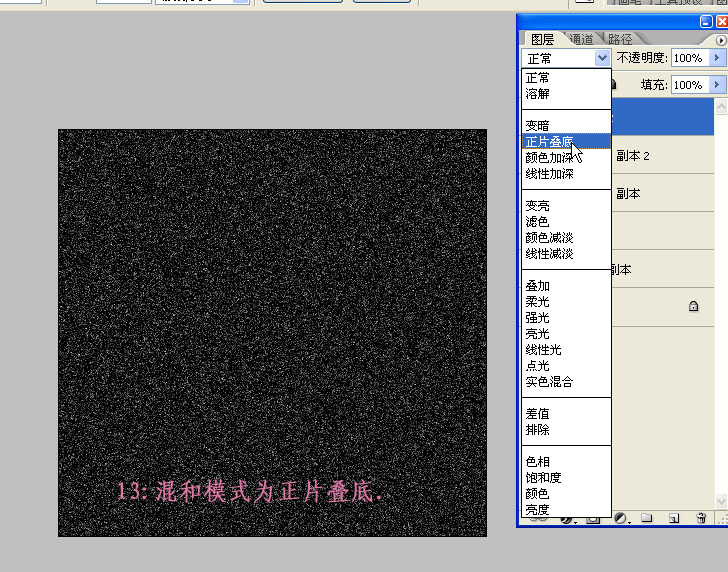Click the layers list scroll-up arrow

[x=721, y=106]
